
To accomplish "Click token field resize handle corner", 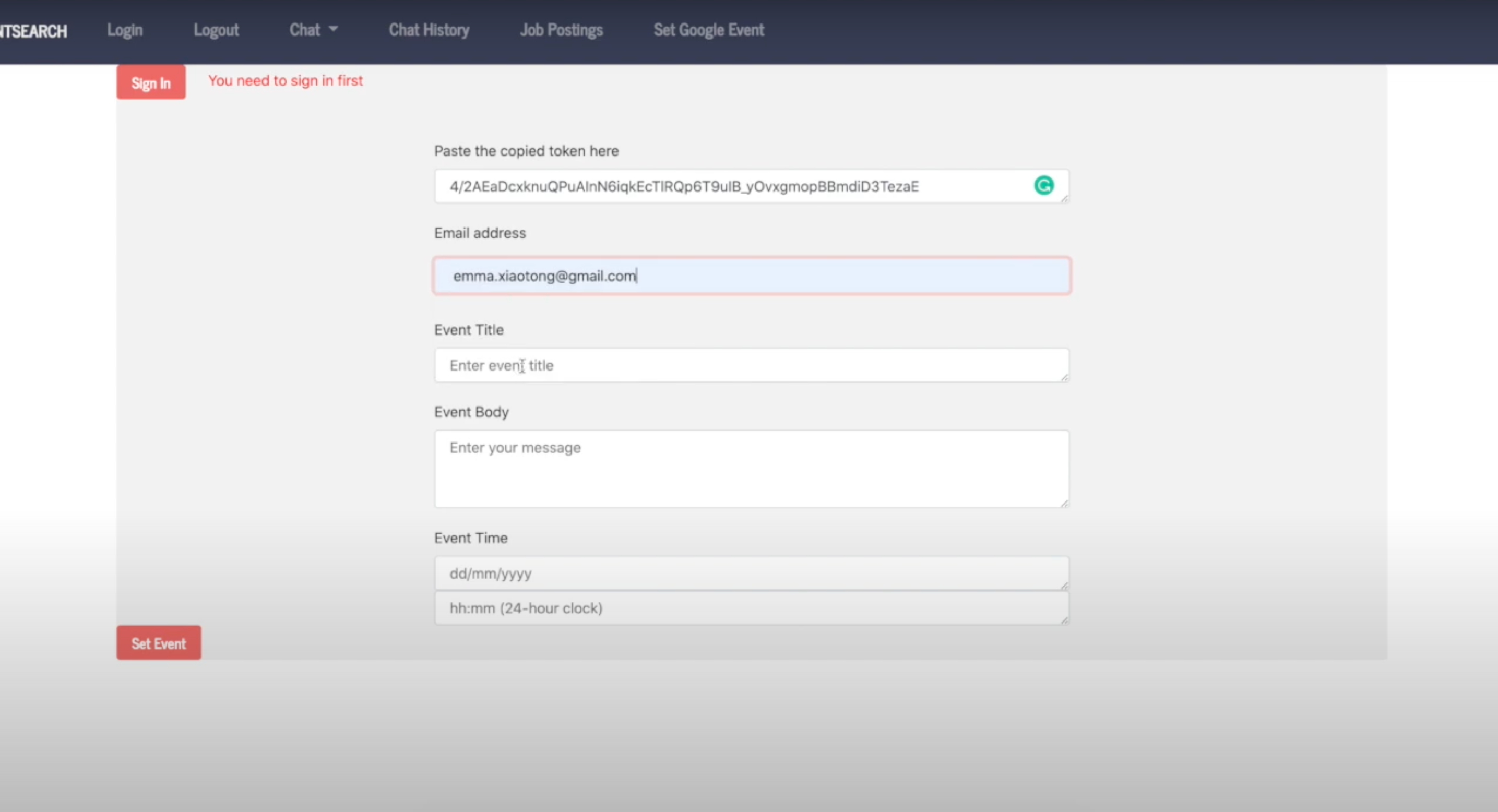I will tap(1064, 199).
